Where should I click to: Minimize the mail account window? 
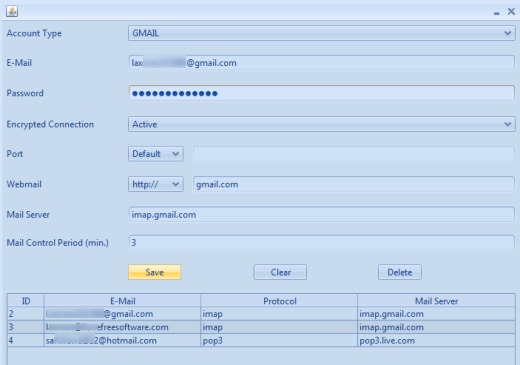tap(497, 13)
